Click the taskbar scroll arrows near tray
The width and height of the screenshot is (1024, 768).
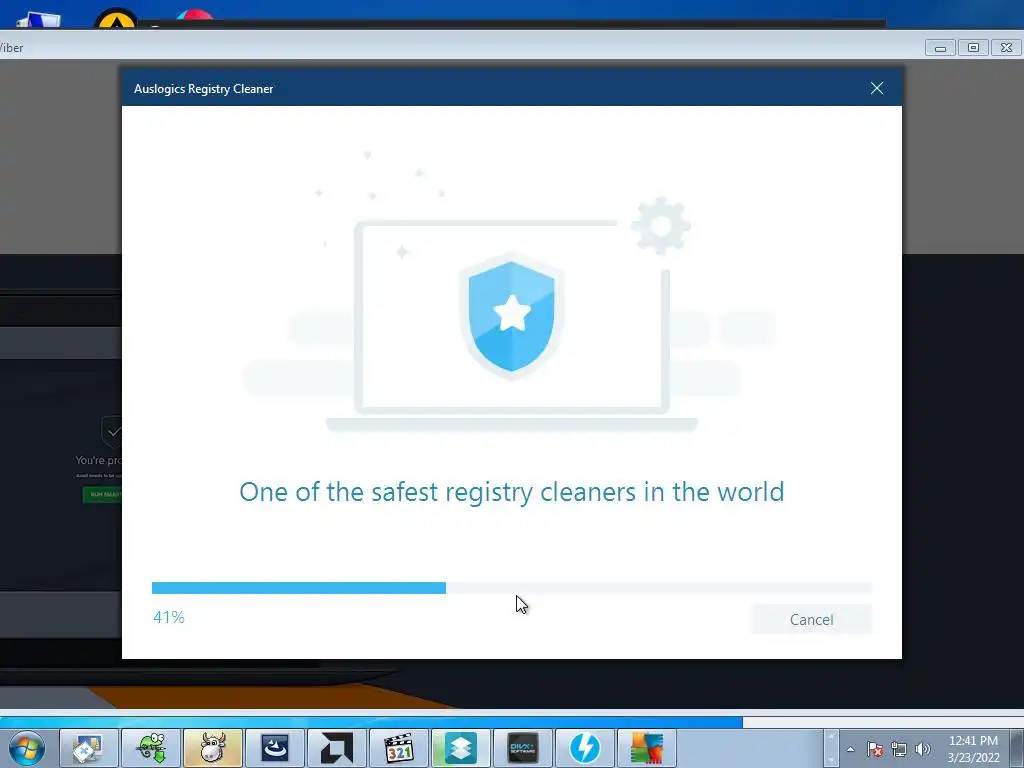coord(831,748)
